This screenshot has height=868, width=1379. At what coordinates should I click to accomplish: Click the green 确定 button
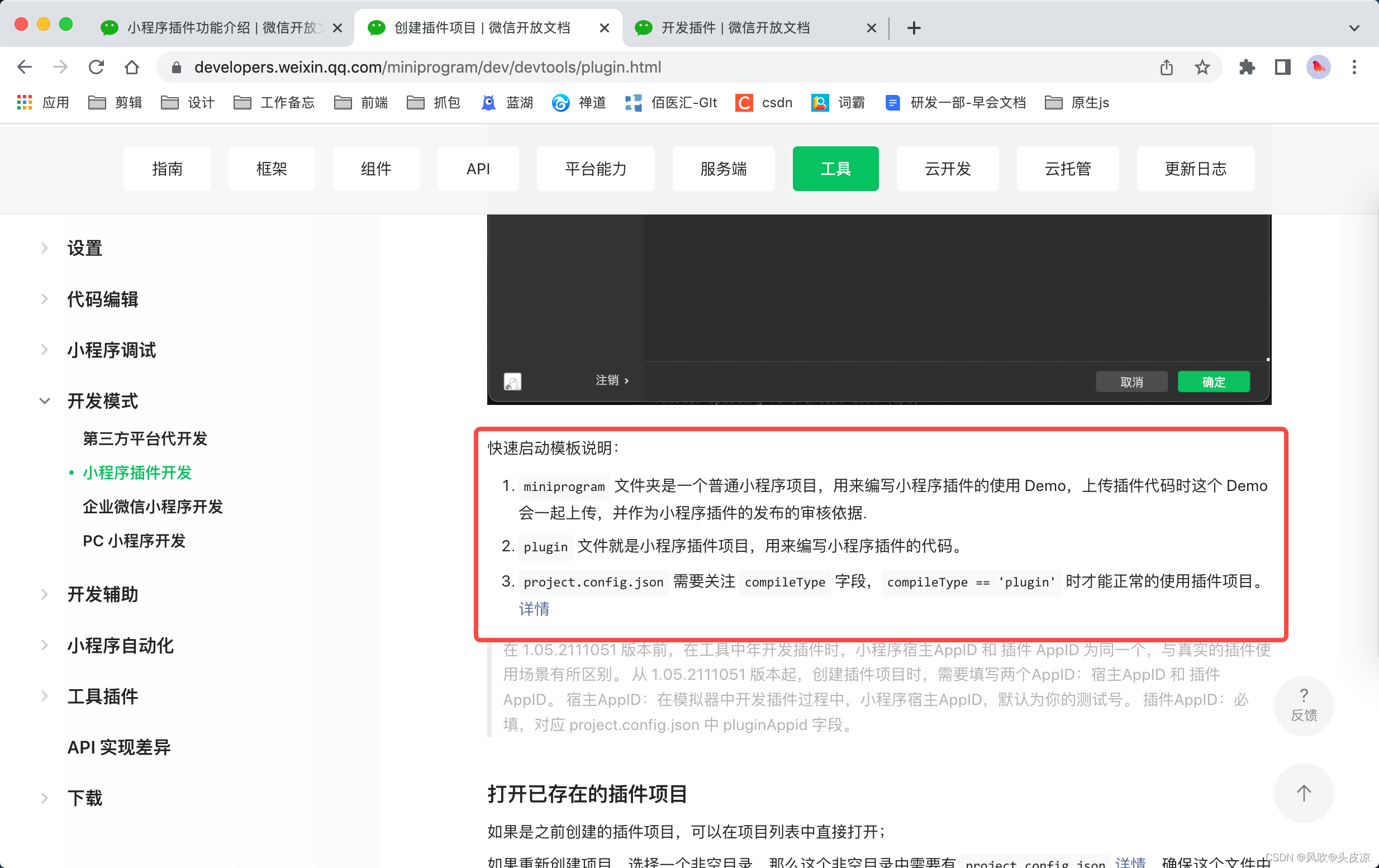click(1214, 382)
